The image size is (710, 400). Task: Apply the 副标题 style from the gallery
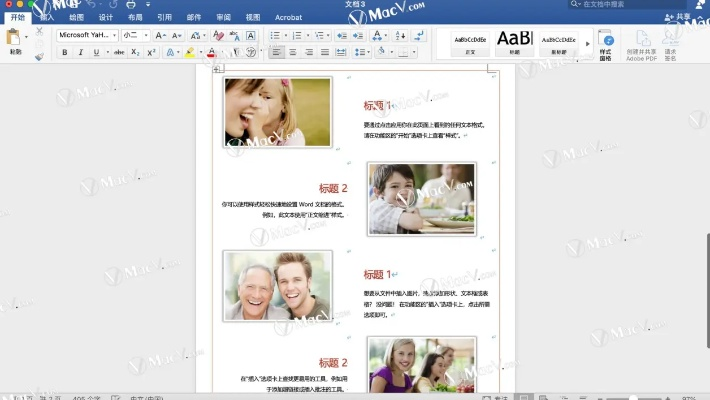point(559,44)
